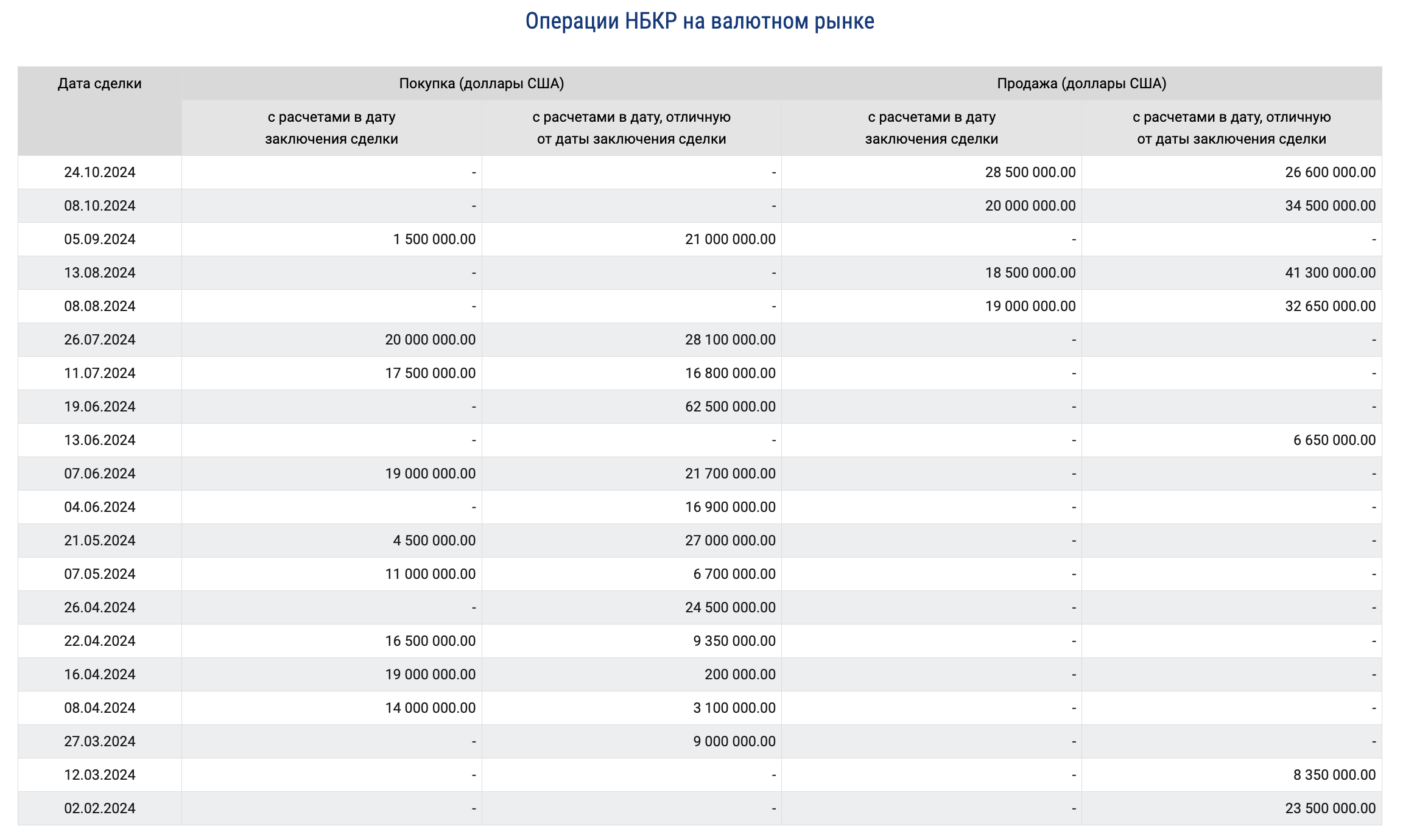
Task: Click the value 34 500 000.00
Action: pos(1330,206)
